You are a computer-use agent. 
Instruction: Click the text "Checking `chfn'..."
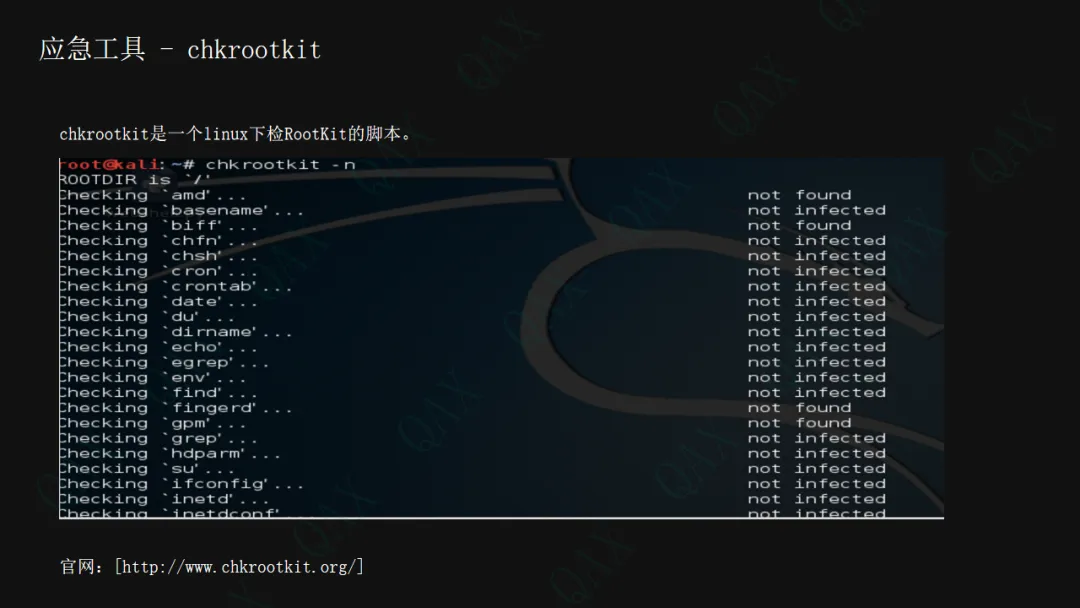[x=158, y=240]
